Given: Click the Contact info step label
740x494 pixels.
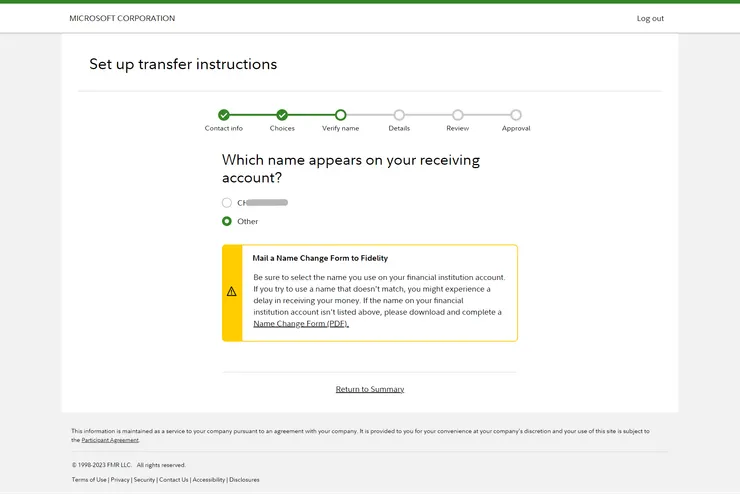Looking at the screenshot, I should coord(224,128).
